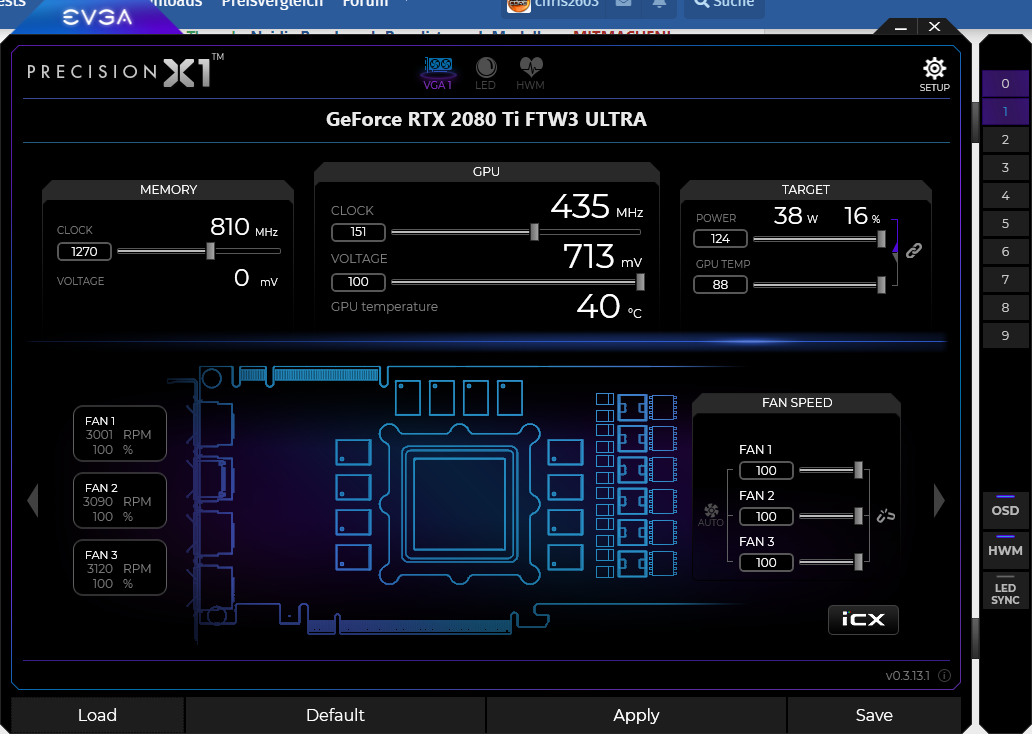Select profile slot 9

point(1005,335)
